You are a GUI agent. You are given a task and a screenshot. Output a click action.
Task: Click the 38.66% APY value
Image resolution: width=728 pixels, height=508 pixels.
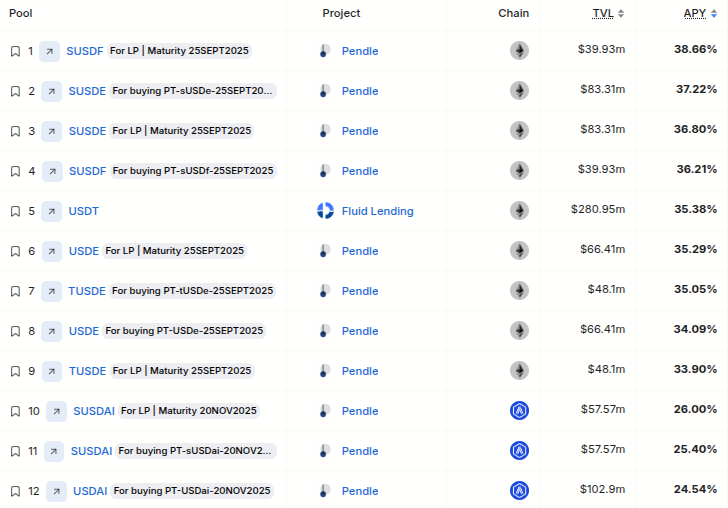[x=696, y=49]
